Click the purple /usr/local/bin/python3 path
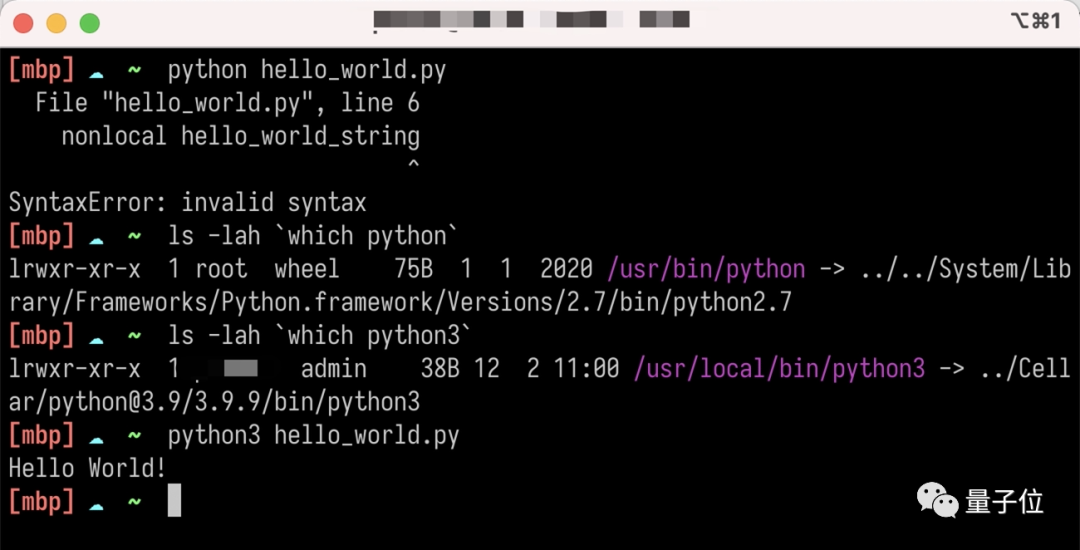This screenshot has height=550, width=1080. pyautogui.click(x=779, y=369)
